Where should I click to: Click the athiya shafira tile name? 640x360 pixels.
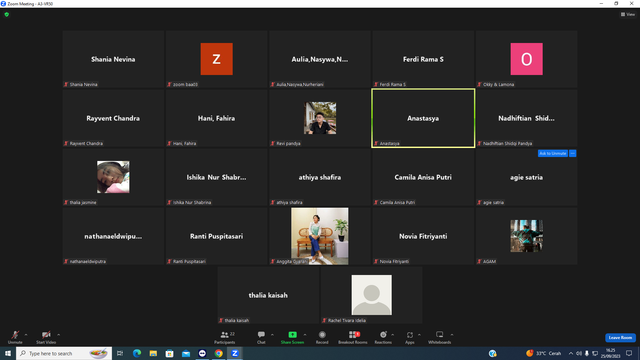320,177
